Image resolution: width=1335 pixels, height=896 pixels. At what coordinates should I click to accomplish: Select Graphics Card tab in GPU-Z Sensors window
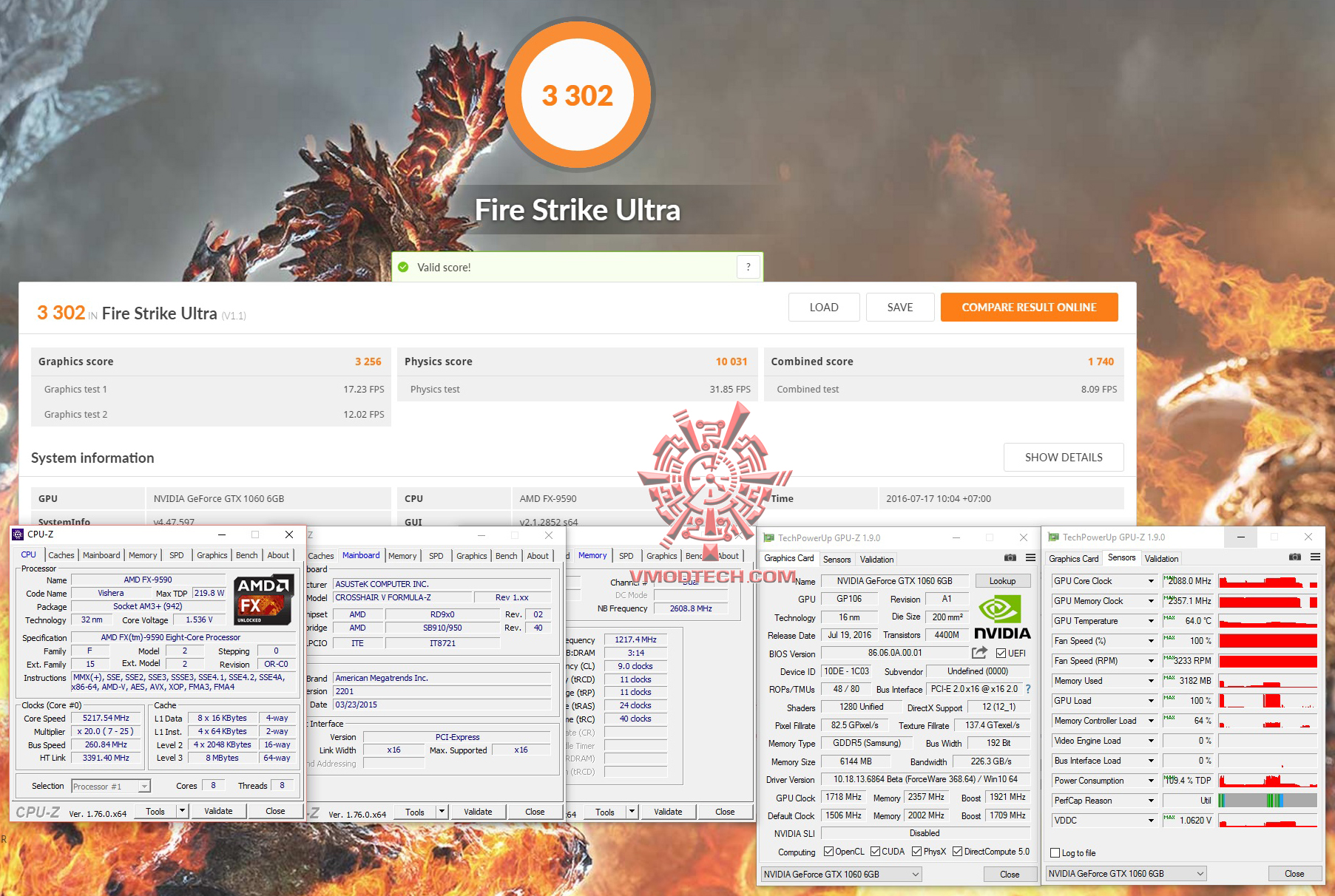coord(1073,559)
